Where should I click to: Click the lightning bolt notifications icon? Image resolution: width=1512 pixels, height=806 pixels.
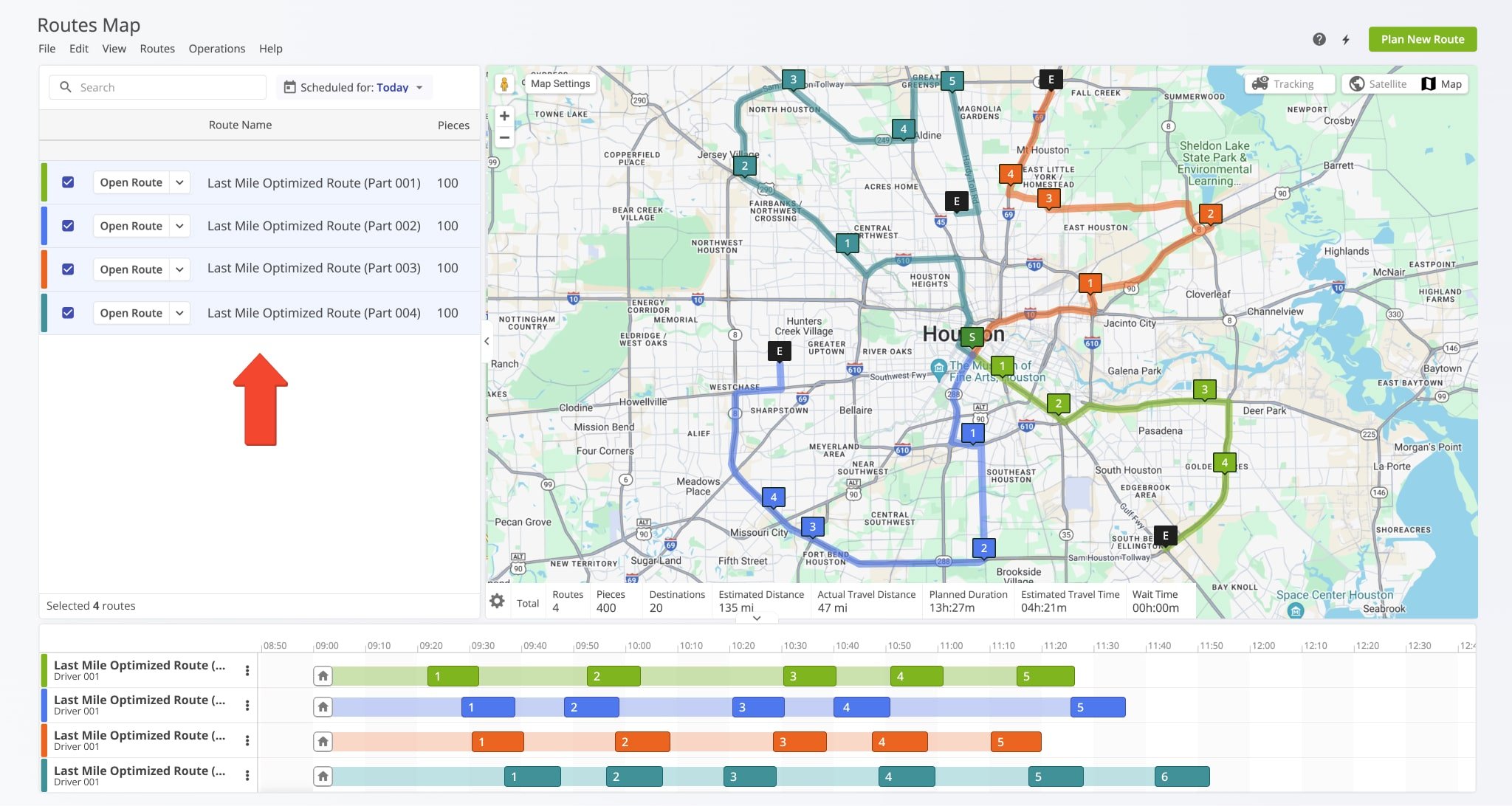1346,39
